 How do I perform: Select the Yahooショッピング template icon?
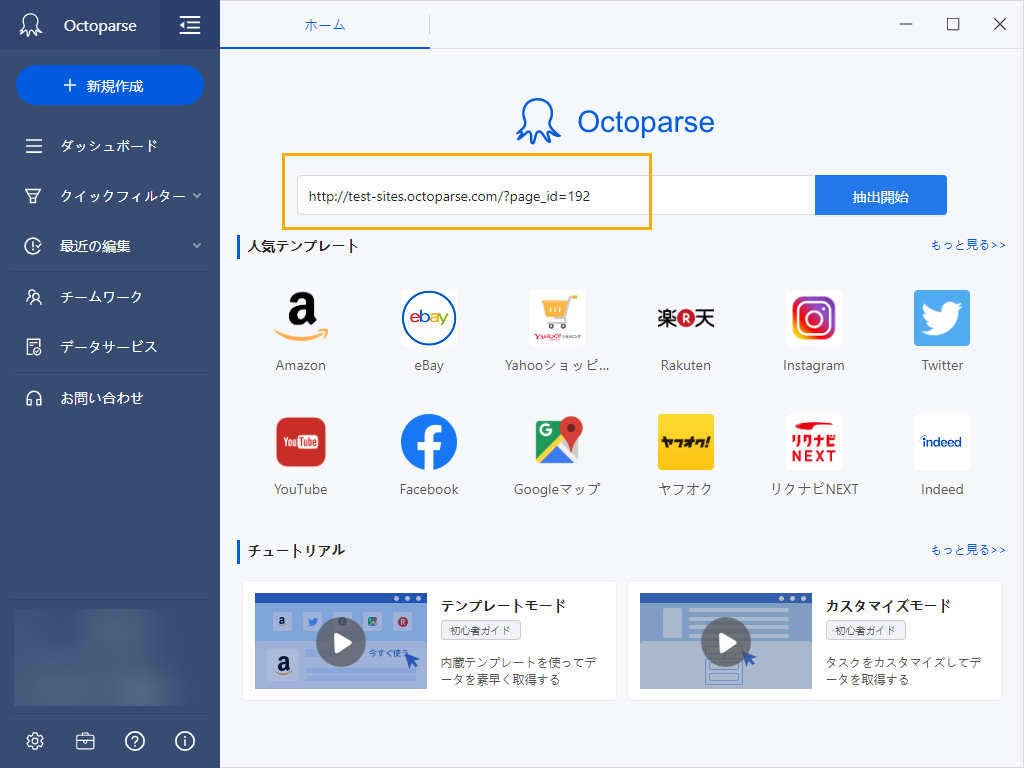[557, 318]
